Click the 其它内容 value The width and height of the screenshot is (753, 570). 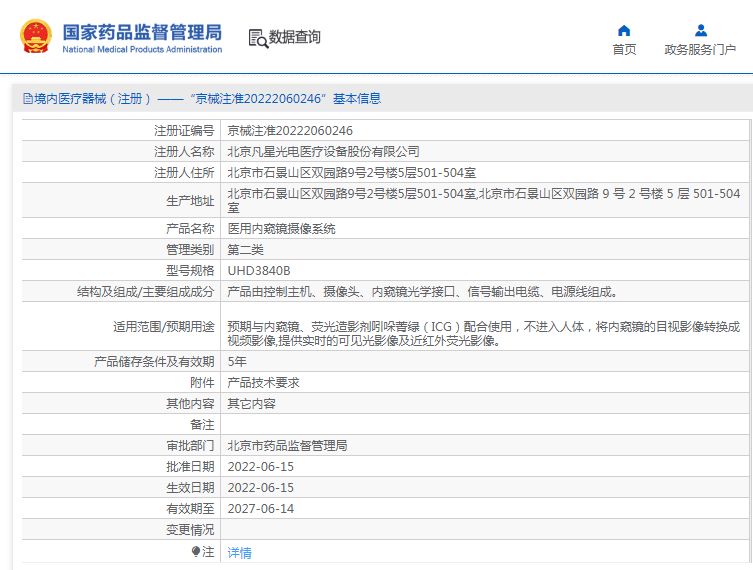[251, 404]
